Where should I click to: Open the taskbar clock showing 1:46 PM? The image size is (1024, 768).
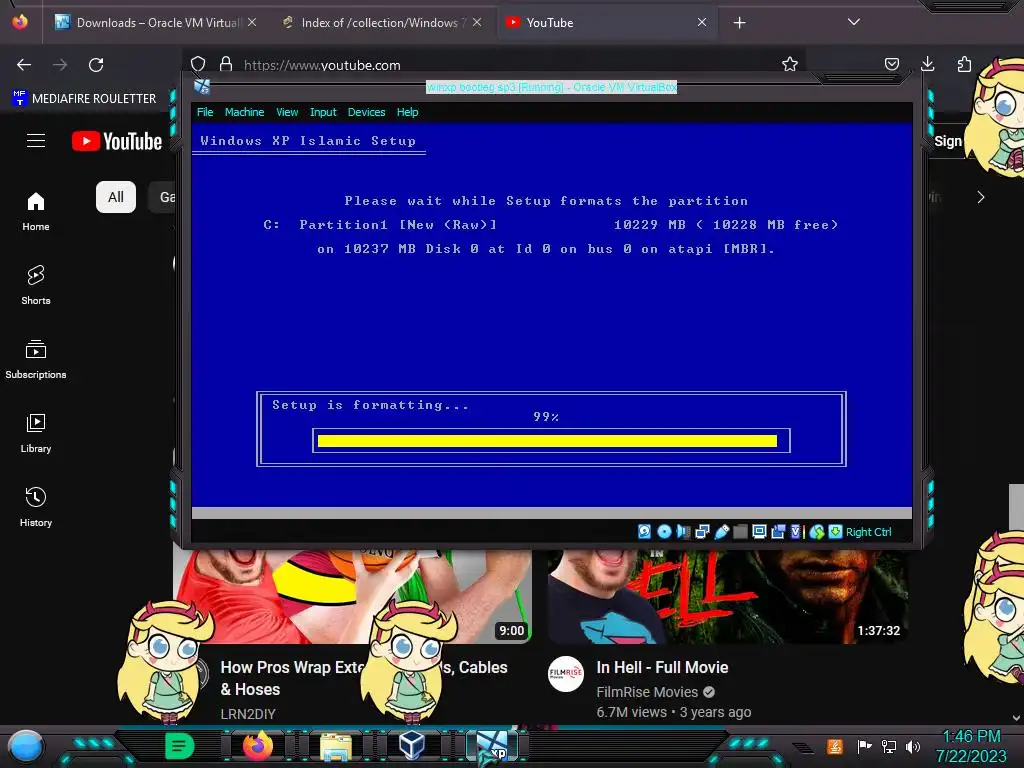pos(972,746)
